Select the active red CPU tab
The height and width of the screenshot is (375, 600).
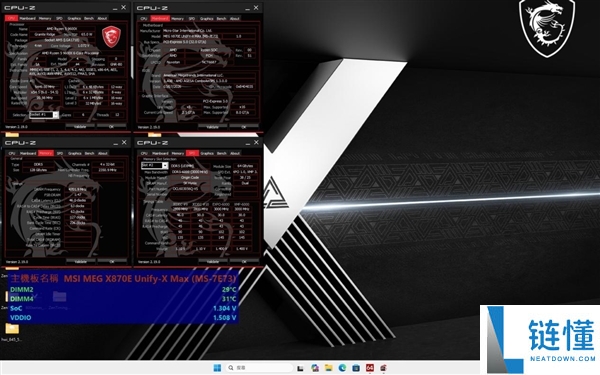coord(11,18)
